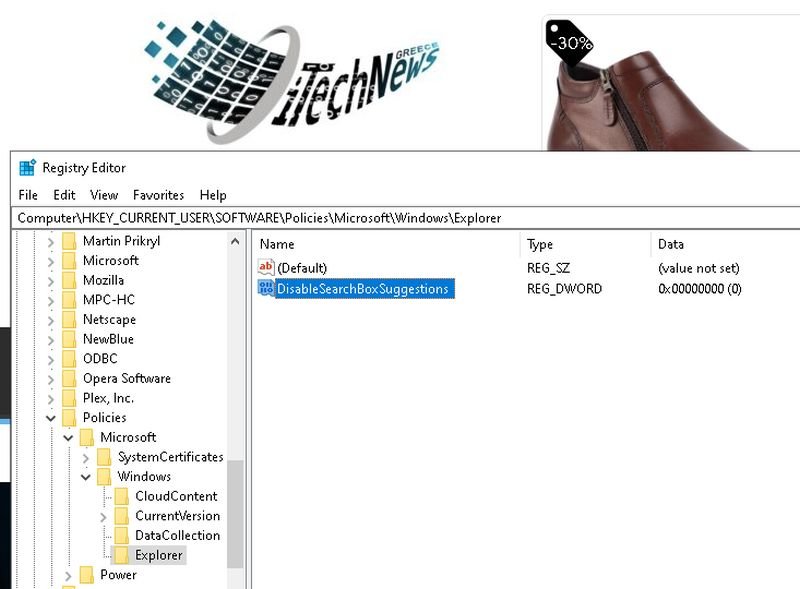This screenshot has width=800, height=589.
Task: Click the Type column header
Action: [540, 244]
